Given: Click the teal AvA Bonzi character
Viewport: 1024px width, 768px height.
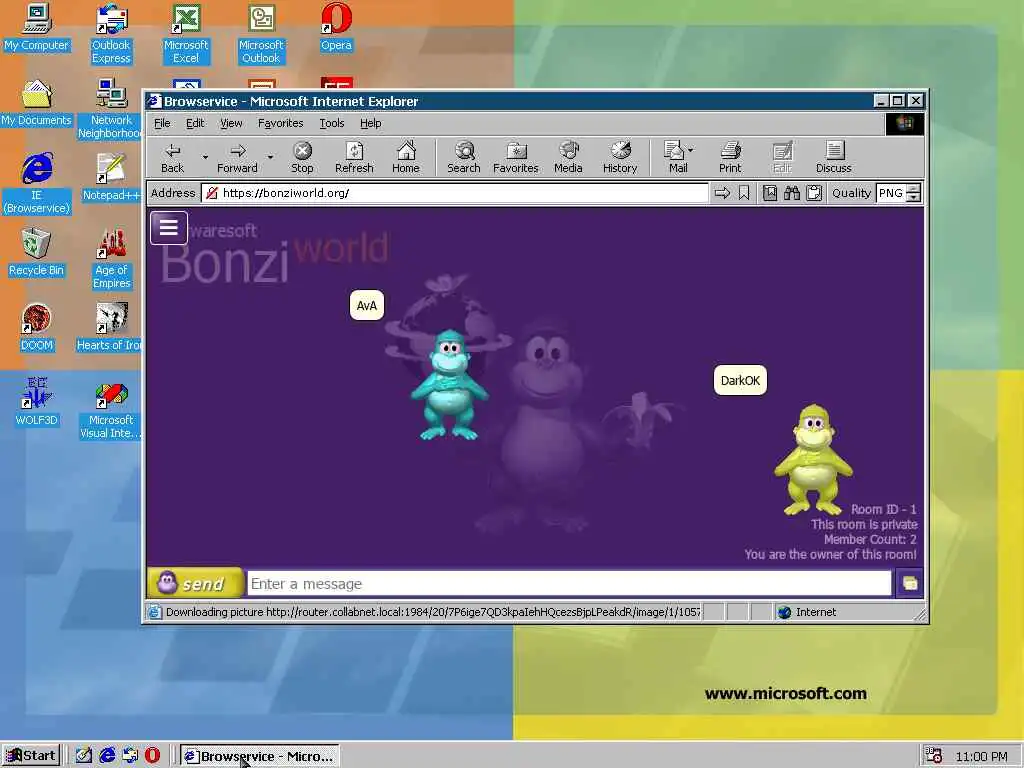Looking at the screenshot, I should 449,385.
